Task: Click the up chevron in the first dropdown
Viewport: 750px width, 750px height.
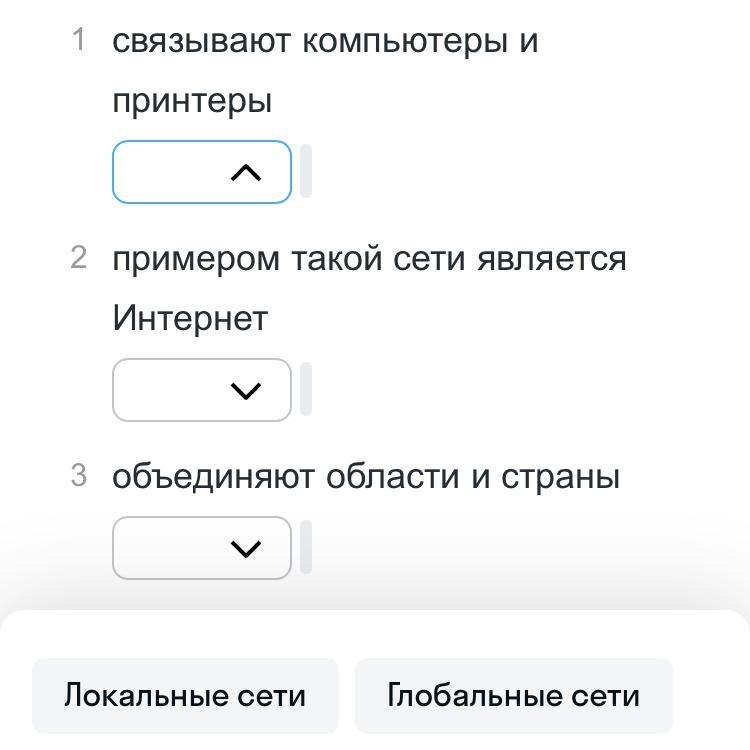Action: point(246,173)
